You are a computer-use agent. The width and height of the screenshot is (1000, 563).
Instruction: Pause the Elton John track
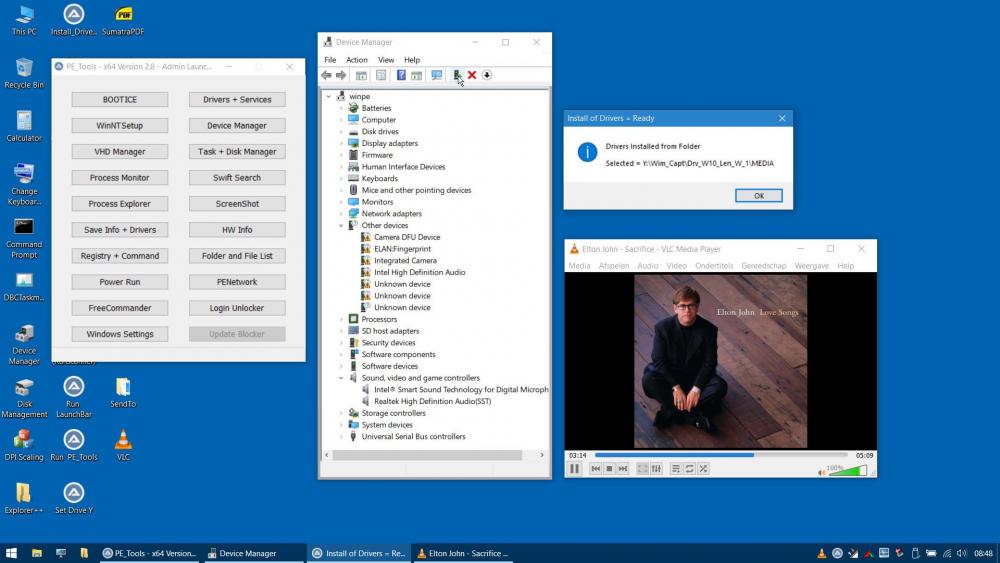(575, 468)
